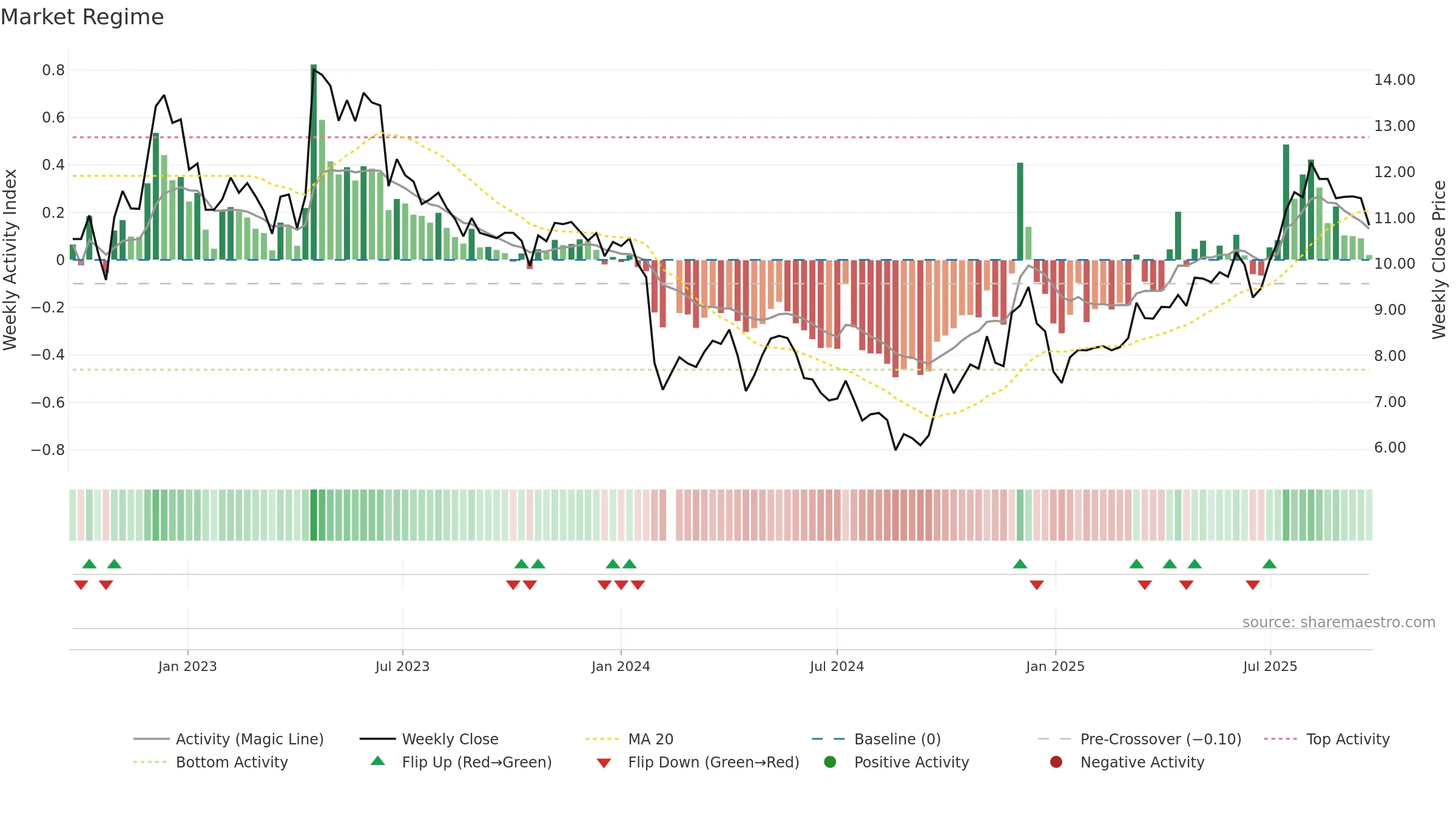Click the flip-up marker just before Jul 2025
Image resolution: width=1456 pixels, height=819 pixels.
[x=1269, y=564]
